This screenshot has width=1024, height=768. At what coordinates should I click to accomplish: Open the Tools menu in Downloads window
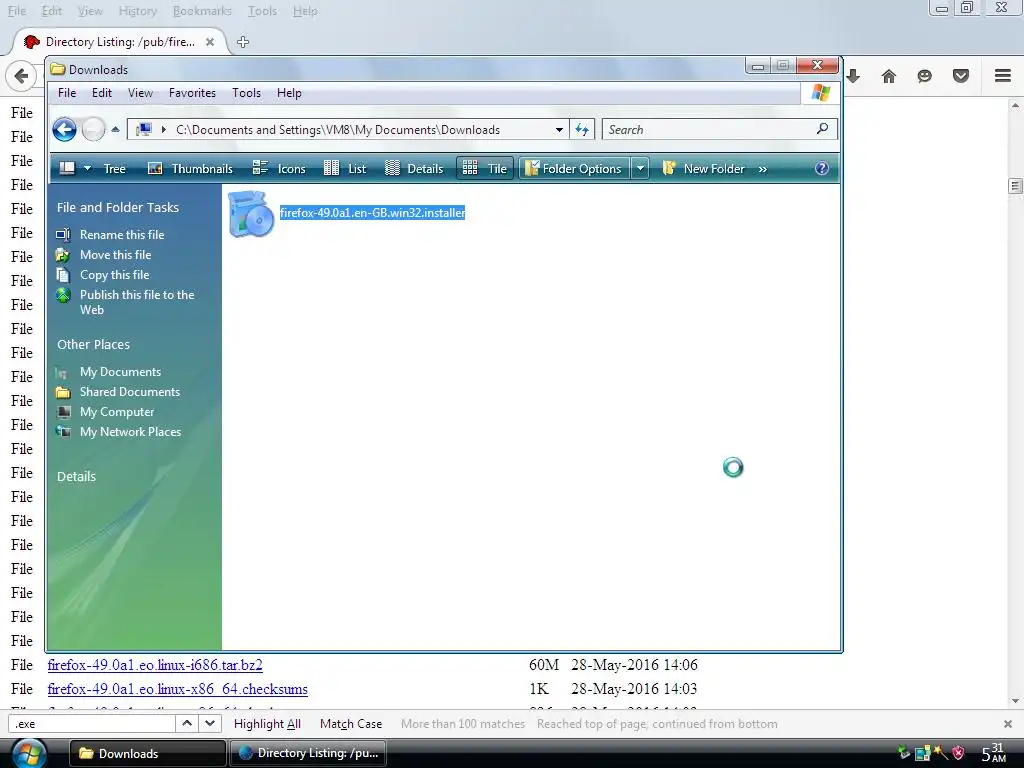click(246, 93)
